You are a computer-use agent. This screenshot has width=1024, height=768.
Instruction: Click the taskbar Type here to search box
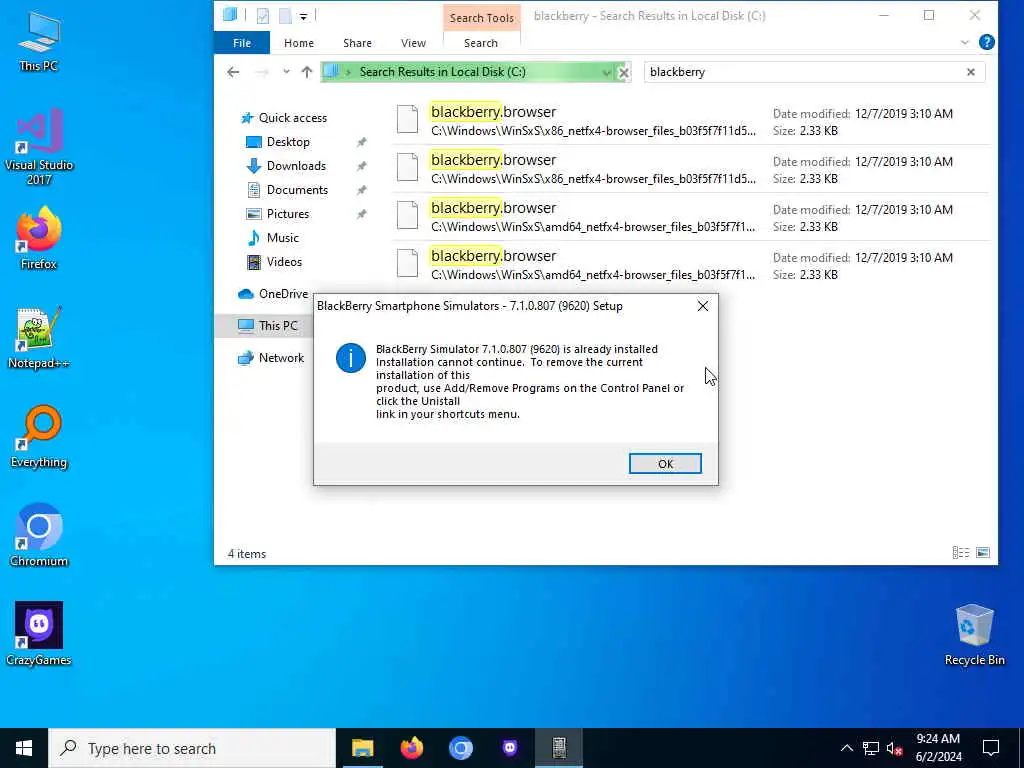click(192, 748)
